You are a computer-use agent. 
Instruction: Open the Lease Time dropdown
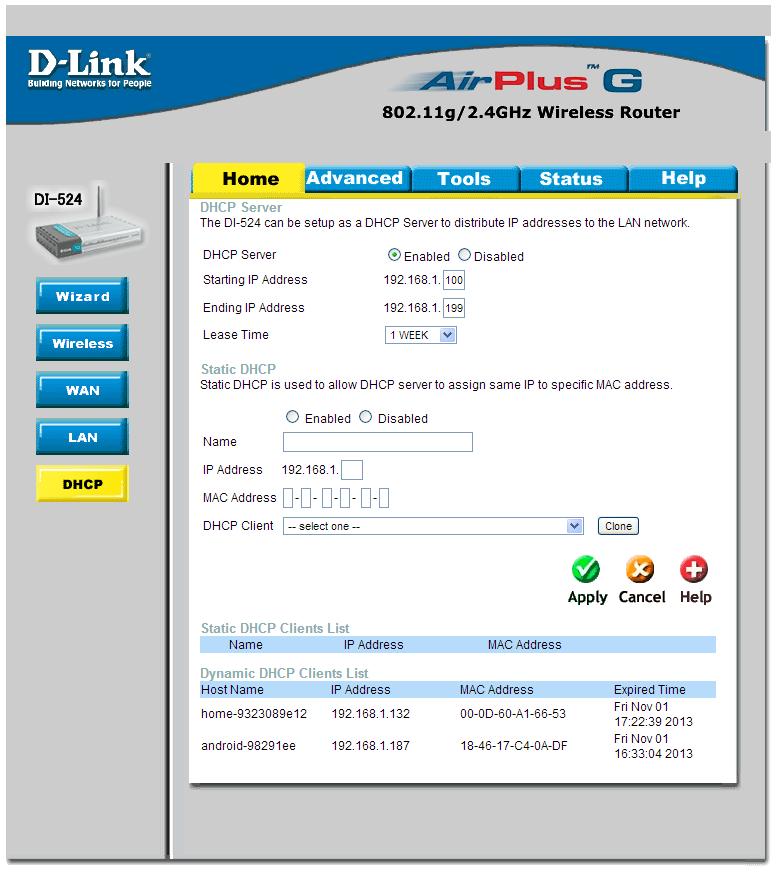[x=421, y=336]
